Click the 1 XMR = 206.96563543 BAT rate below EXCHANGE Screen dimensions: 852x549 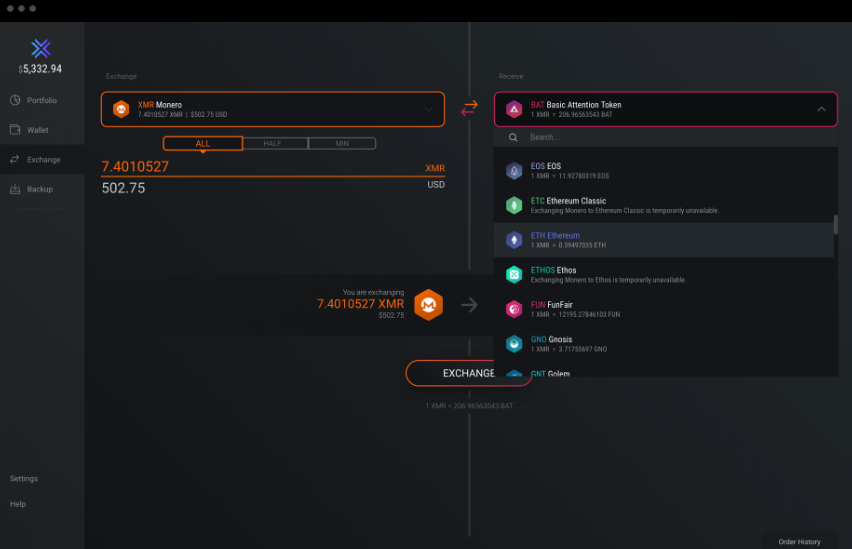tap(469, 405)
